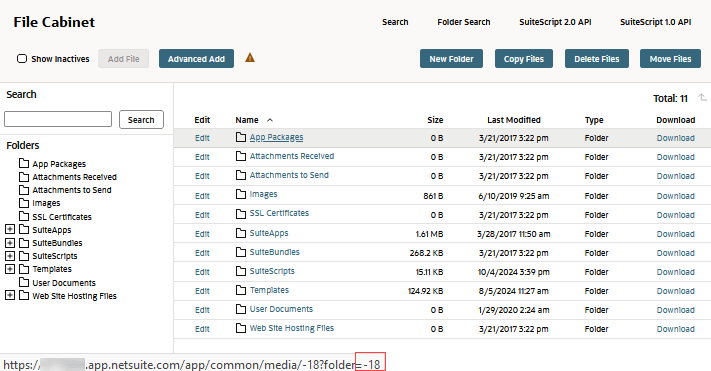Click the SSL Certificates folder icon in the Folders tree
Image resolution: width=711 pixels, height=371 pixels.
tap(24, 216)
